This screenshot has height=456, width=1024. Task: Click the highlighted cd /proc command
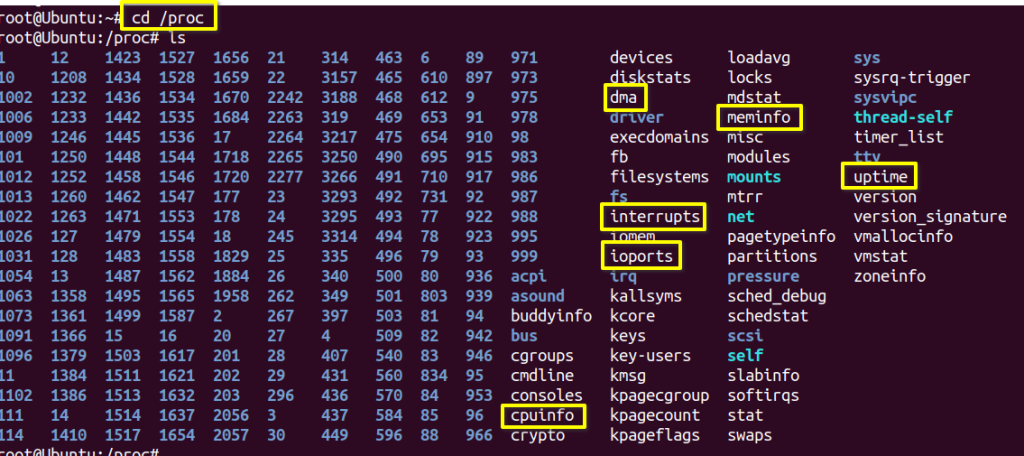[169, 17]
